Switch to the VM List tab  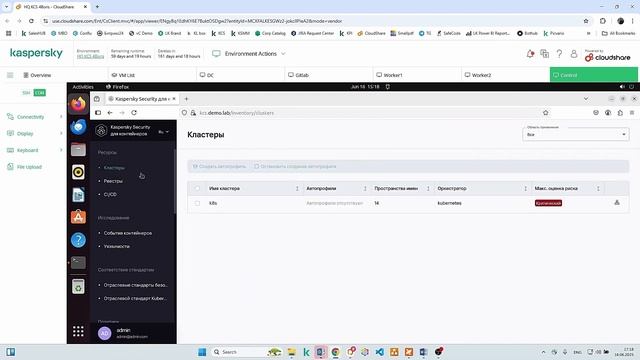click(152, 75)
